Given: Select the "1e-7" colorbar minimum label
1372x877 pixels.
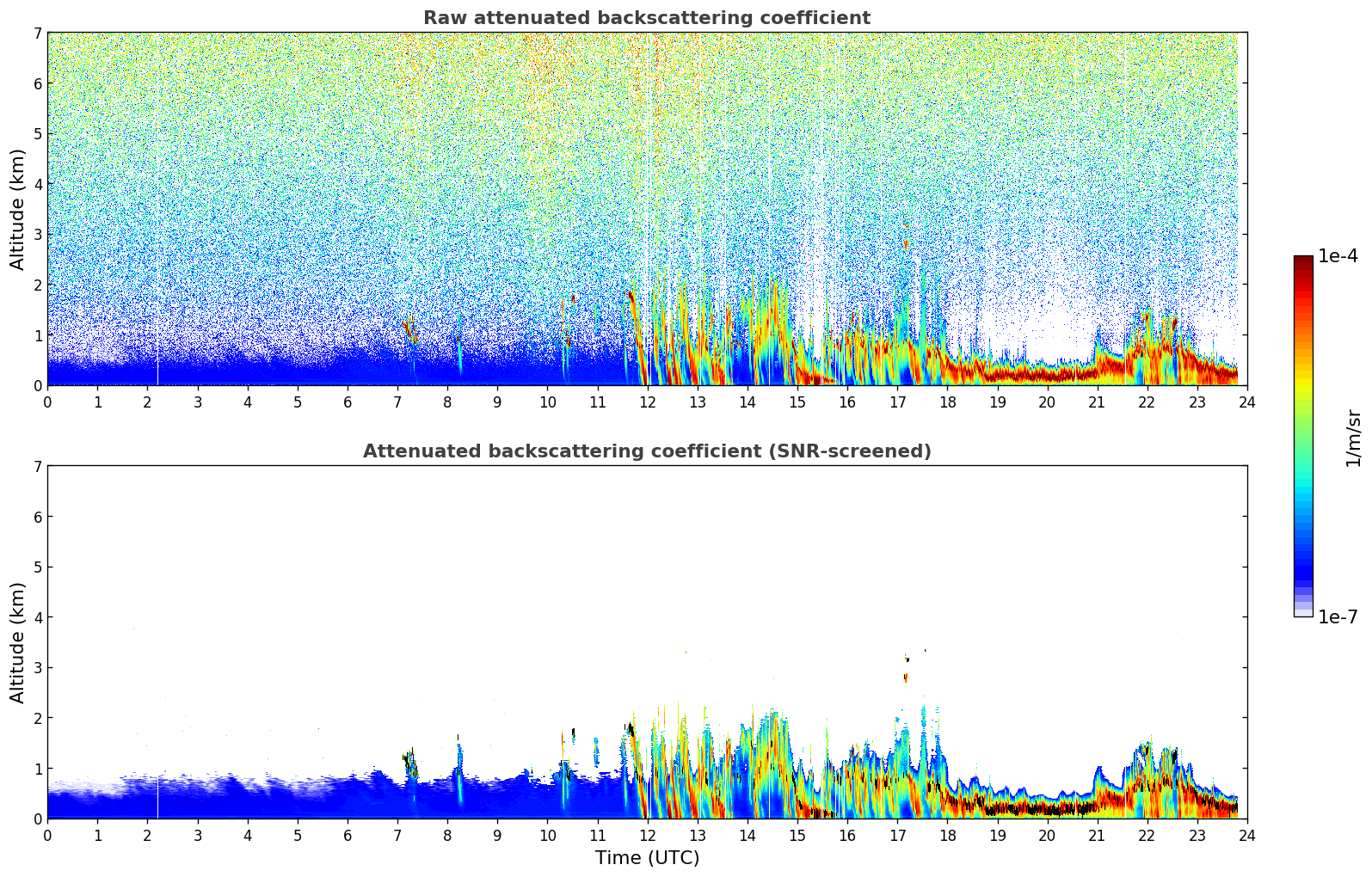Looking at the screenshot, I should (1338, 617).
